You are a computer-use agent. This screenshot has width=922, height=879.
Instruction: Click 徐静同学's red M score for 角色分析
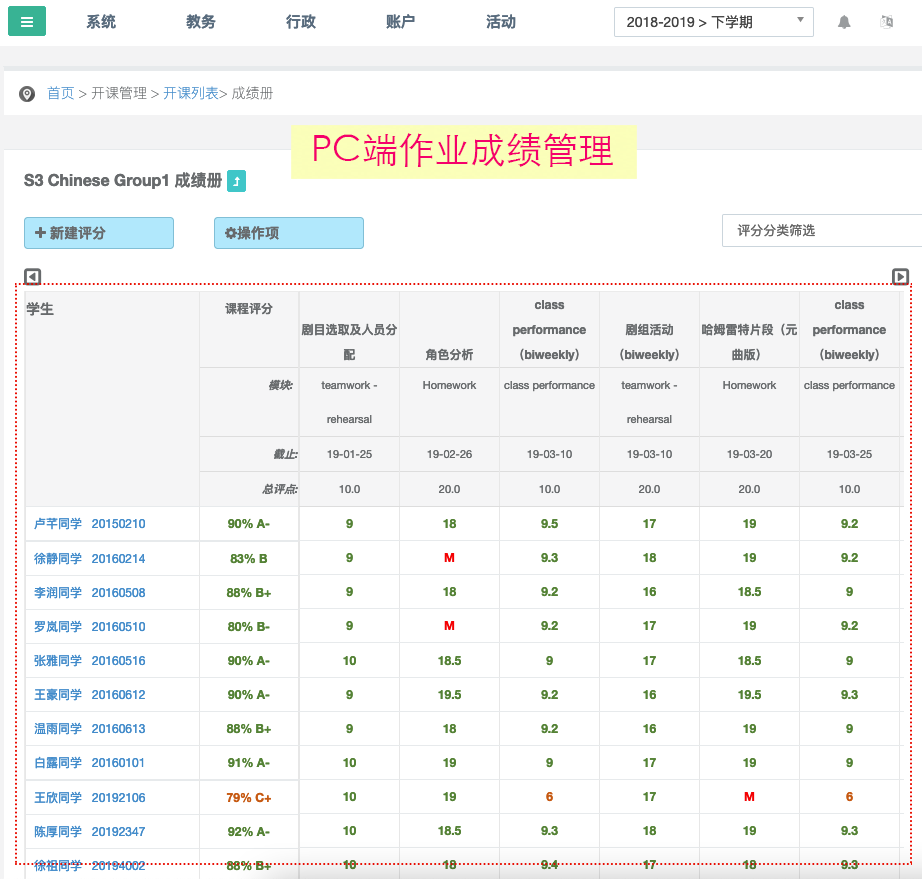449,558
